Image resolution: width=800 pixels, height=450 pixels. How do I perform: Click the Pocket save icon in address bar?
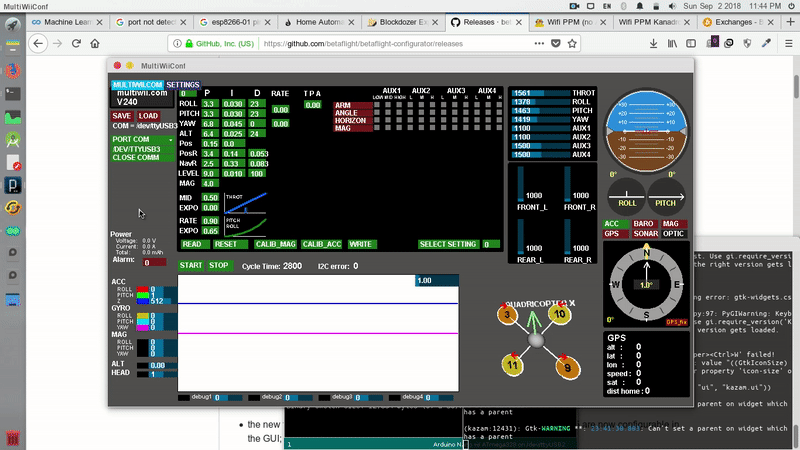click(x=556, y=44)
